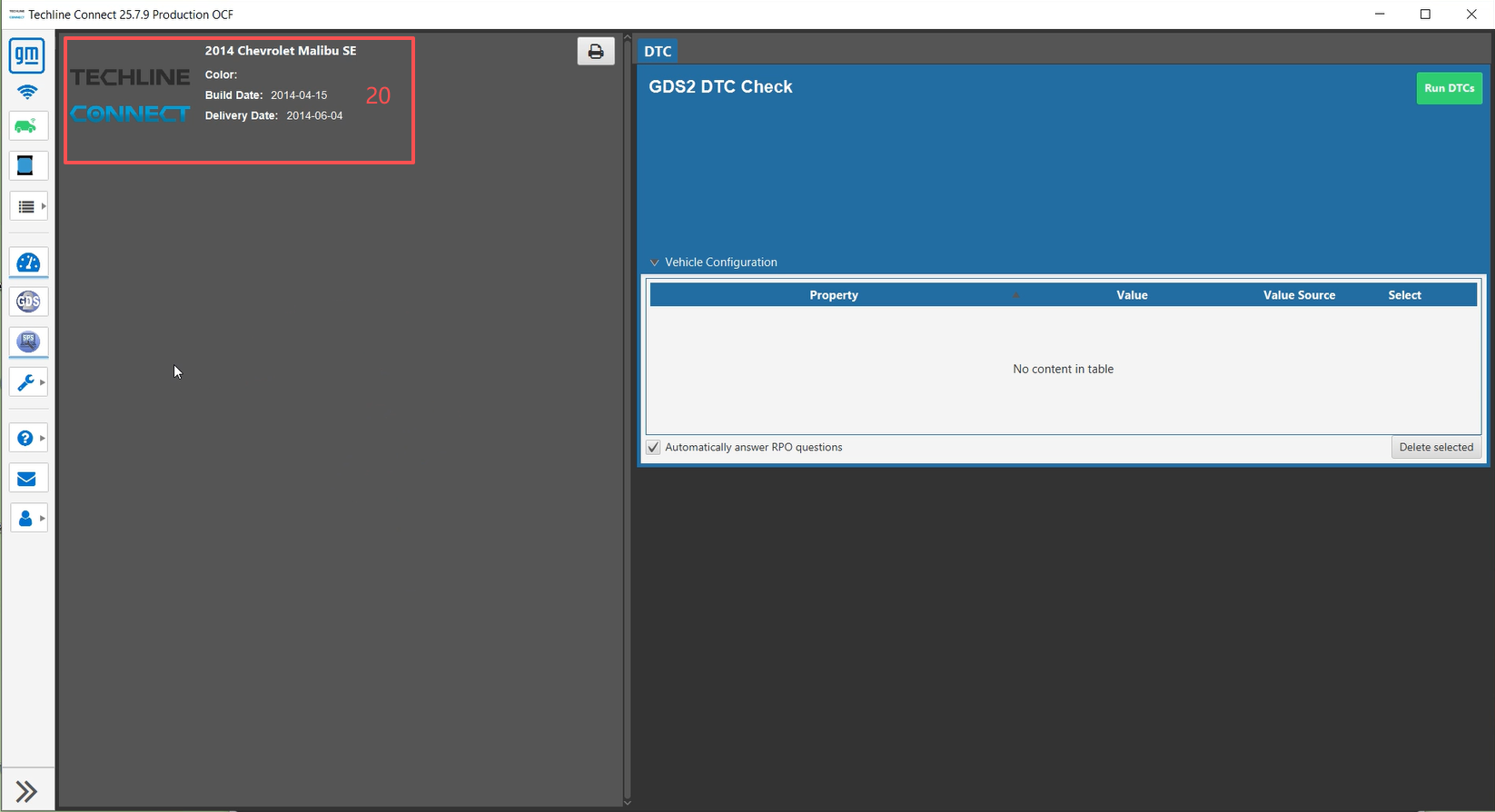Click the Wi-Fi connection status icon
This screenshot has height=812, width=1495.
(27, 93)
